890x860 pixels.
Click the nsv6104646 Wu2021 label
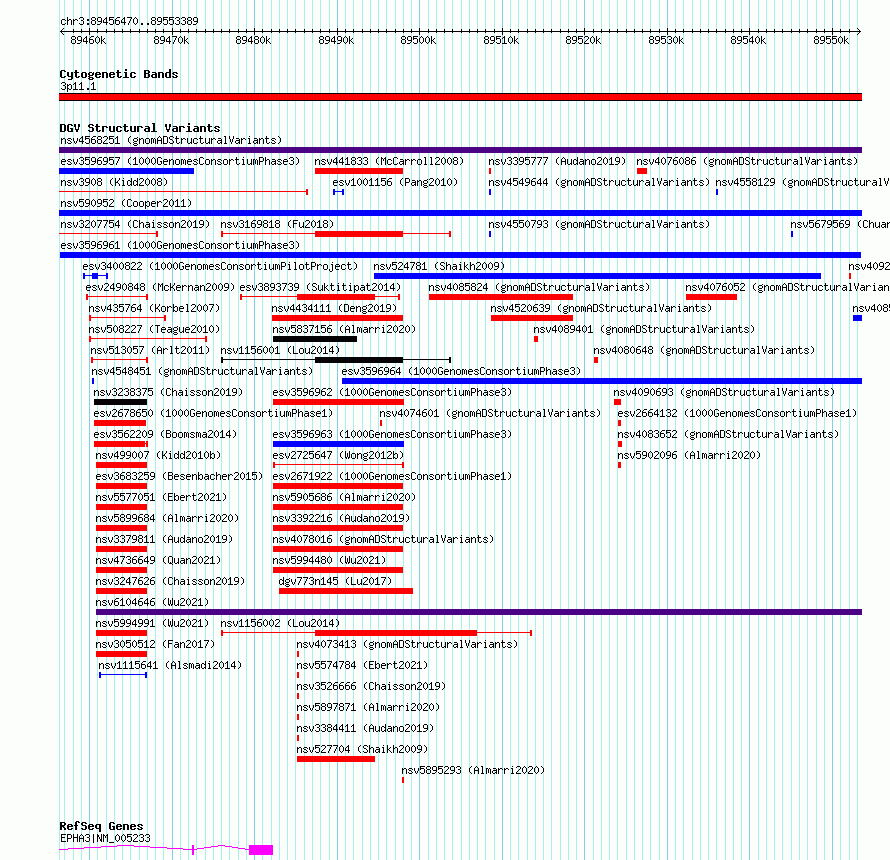click(152, 602)
